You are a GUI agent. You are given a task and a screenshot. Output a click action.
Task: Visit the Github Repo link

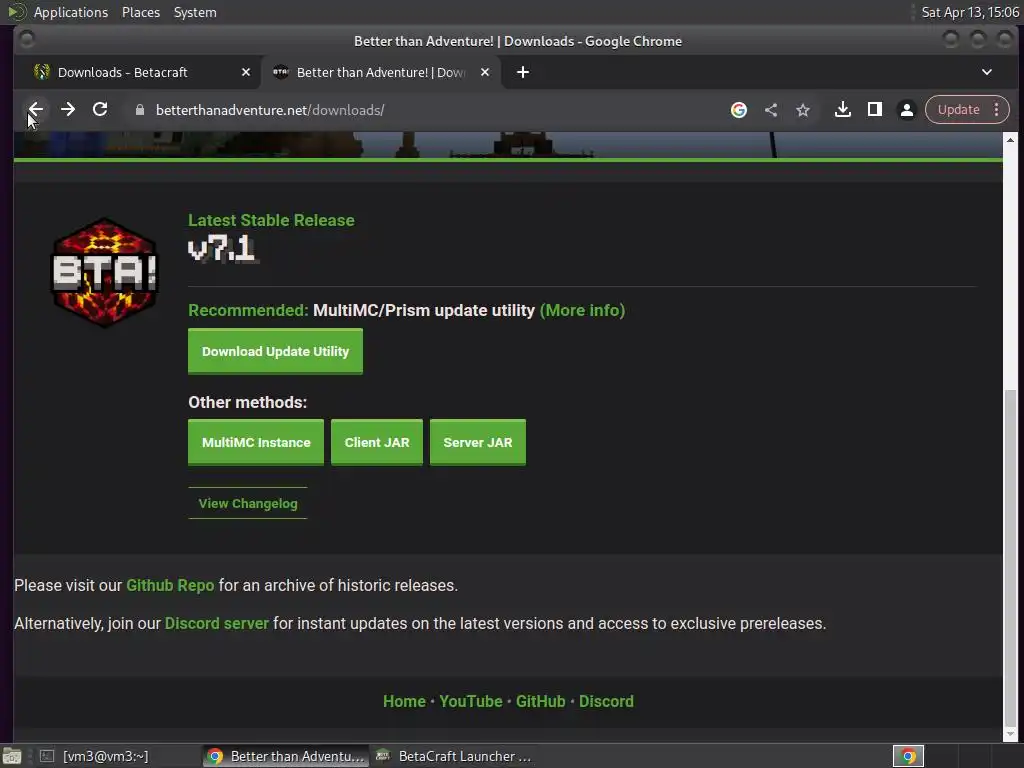click(x=170, y=585)
